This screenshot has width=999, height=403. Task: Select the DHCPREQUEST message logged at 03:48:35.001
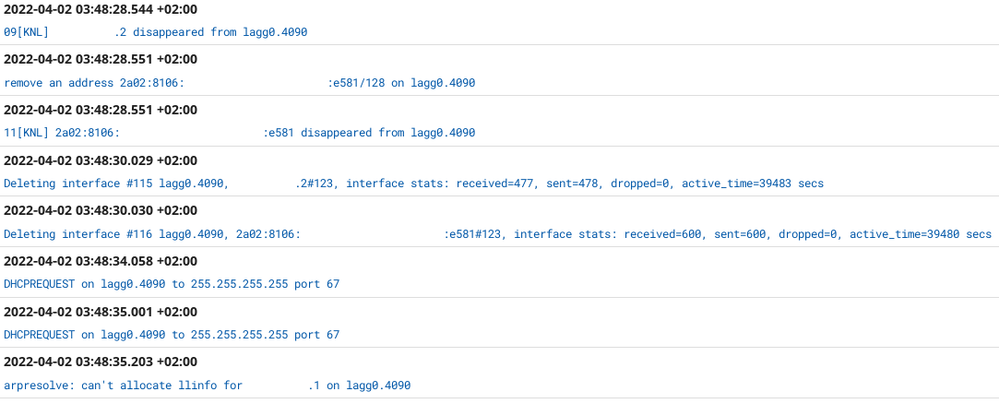point(171,335)
